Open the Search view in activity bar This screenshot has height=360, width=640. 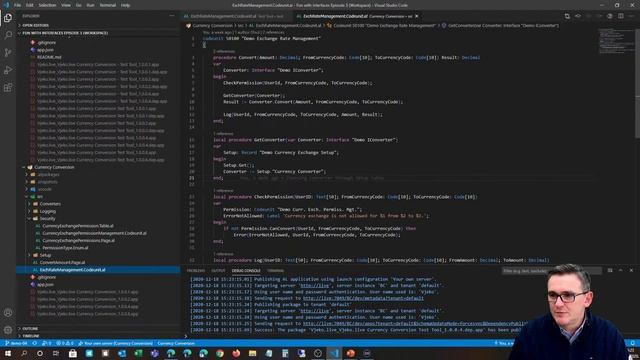8,35
